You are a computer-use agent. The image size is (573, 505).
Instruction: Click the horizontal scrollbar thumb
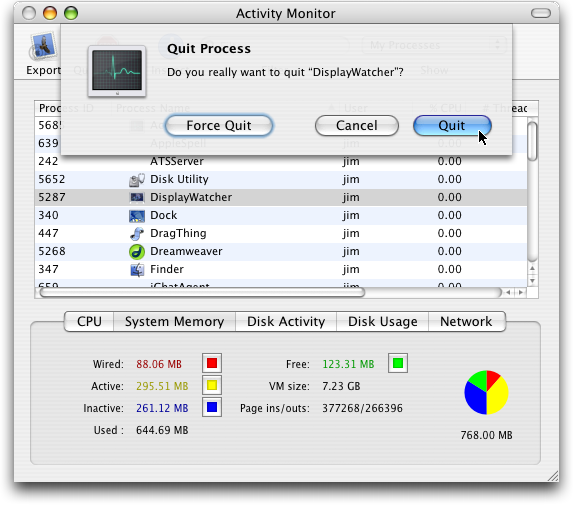(x=202, y=292)
